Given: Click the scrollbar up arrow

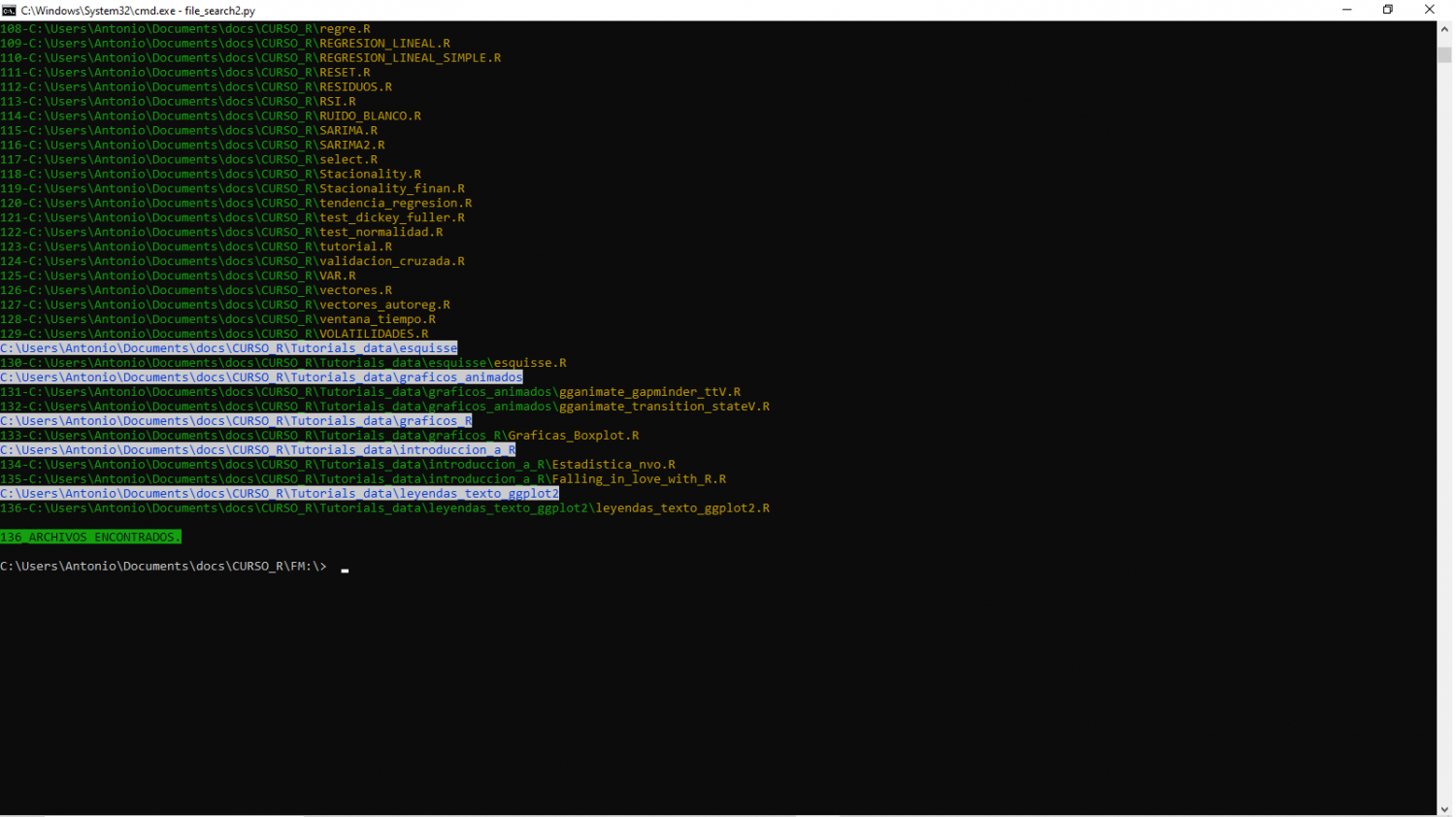Looking at the screenshot, I should [1444, 29].
